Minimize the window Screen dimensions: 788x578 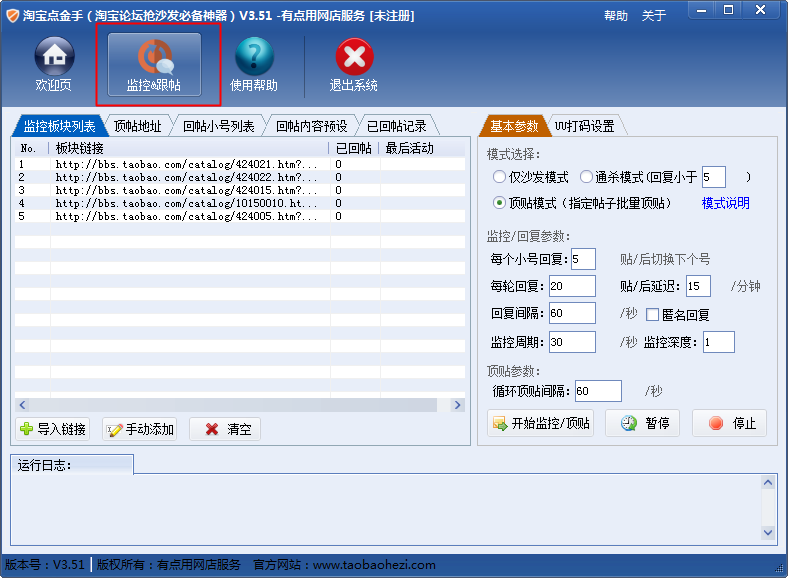pyautogui.click(x=702, y=11)
